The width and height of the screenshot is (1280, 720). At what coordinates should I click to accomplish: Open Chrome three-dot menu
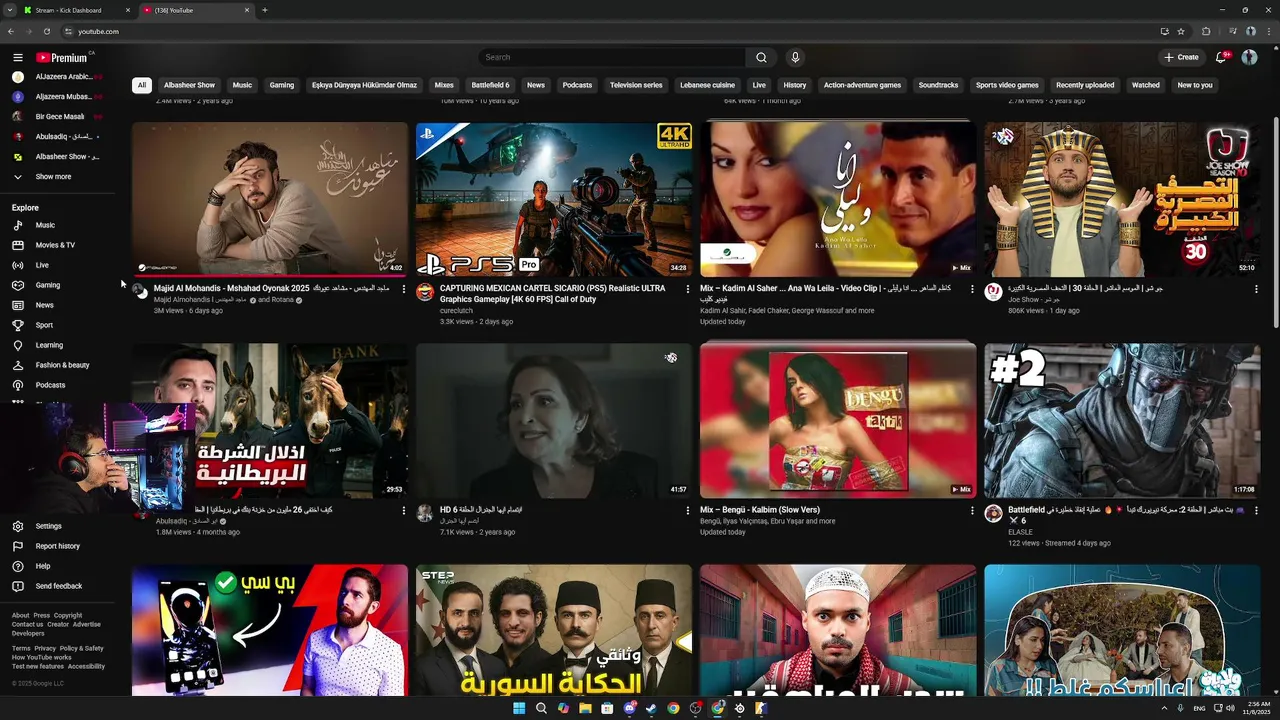pyautogui.click(x=1269, y=31)
